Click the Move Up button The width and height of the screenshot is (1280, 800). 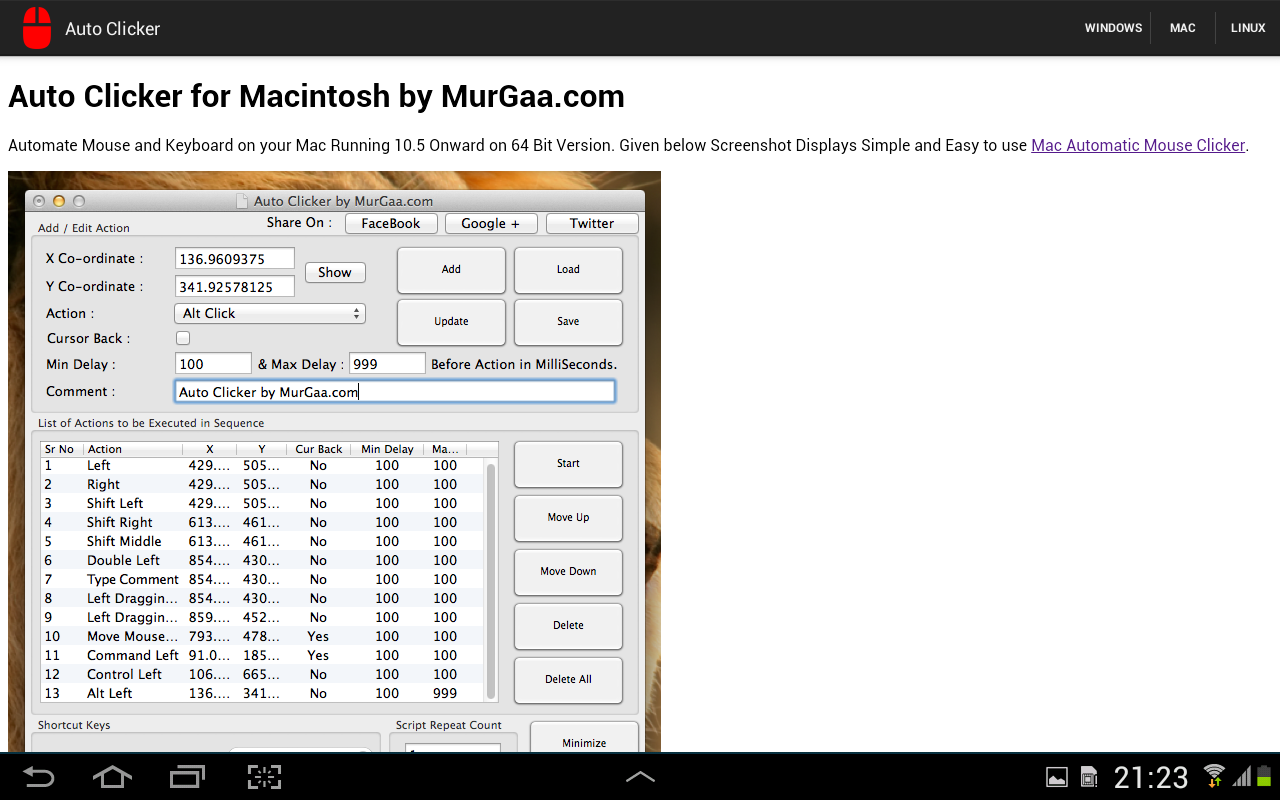coord(568,518)
